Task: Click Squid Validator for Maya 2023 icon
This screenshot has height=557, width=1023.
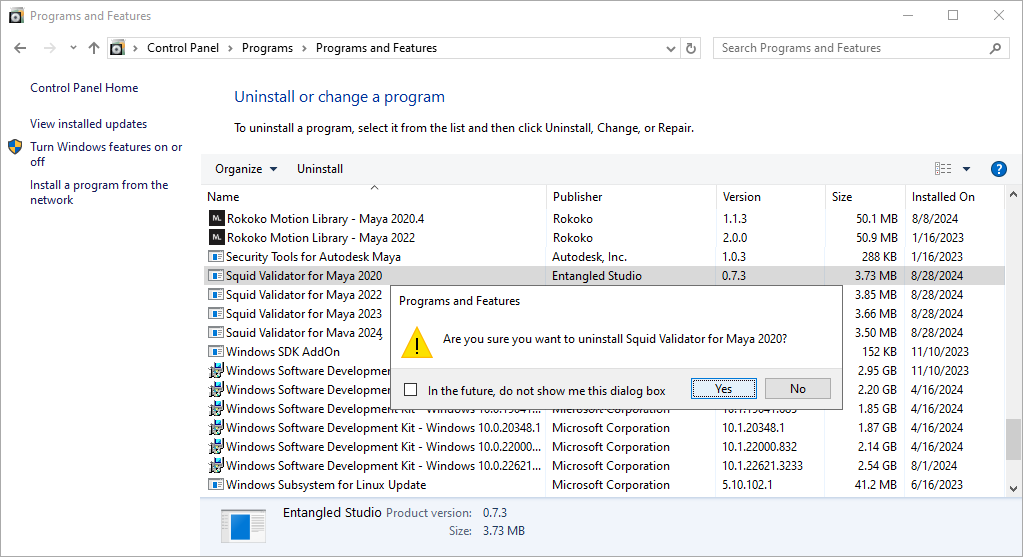Action: click(216, 314)
